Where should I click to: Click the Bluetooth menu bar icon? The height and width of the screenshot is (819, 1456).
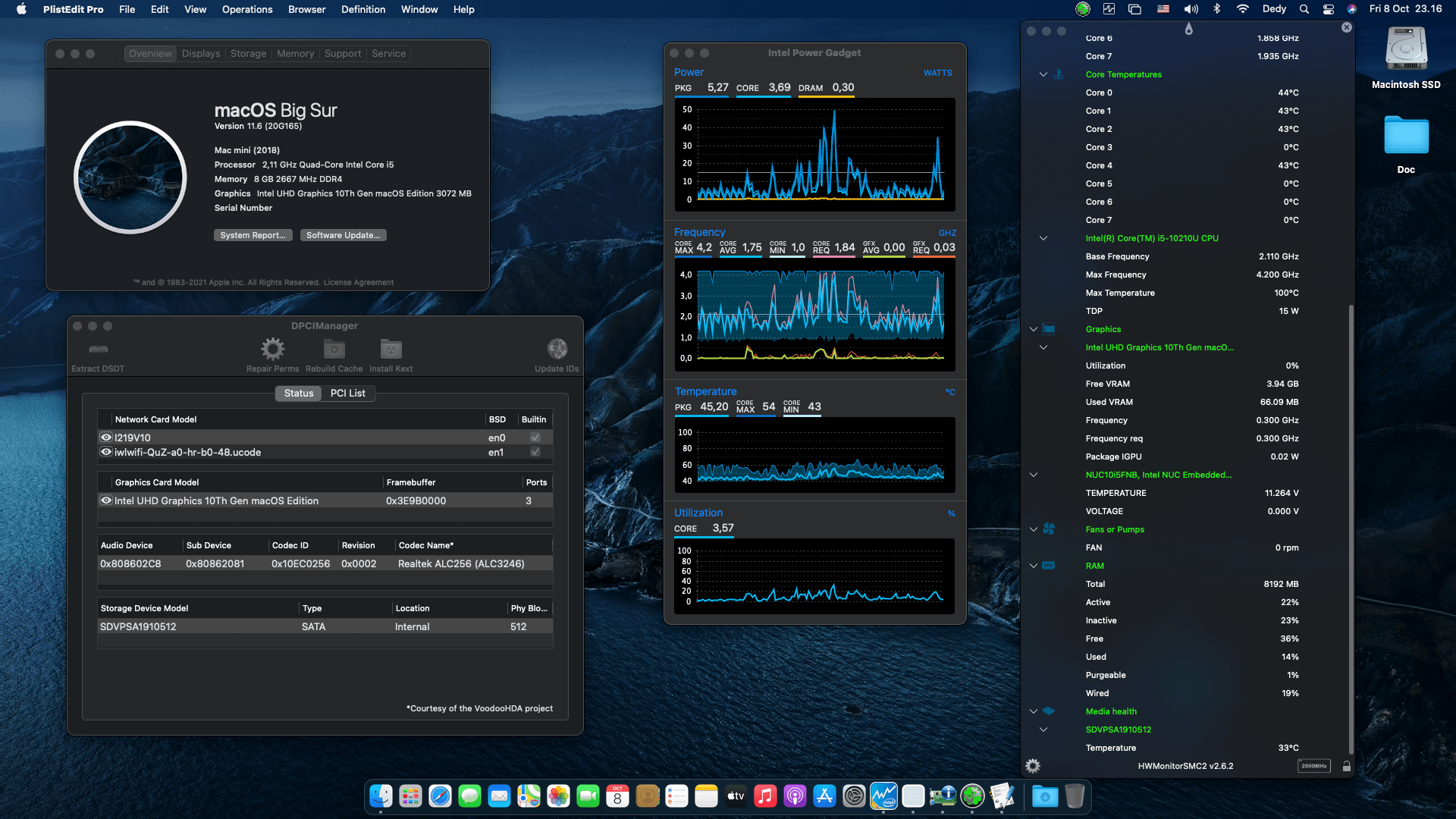tap(1217, 9)
